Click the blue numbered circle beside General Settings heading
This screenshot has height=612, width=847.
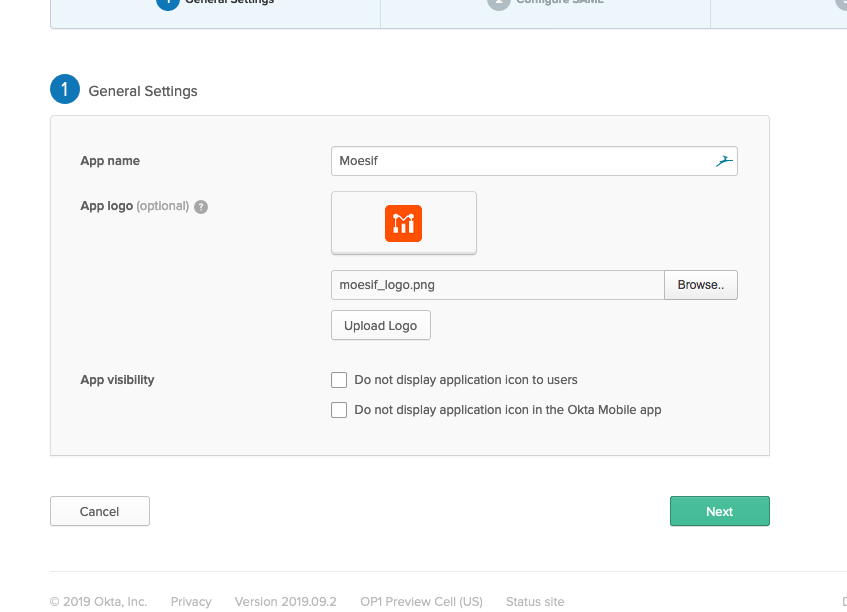coord(64,89)
